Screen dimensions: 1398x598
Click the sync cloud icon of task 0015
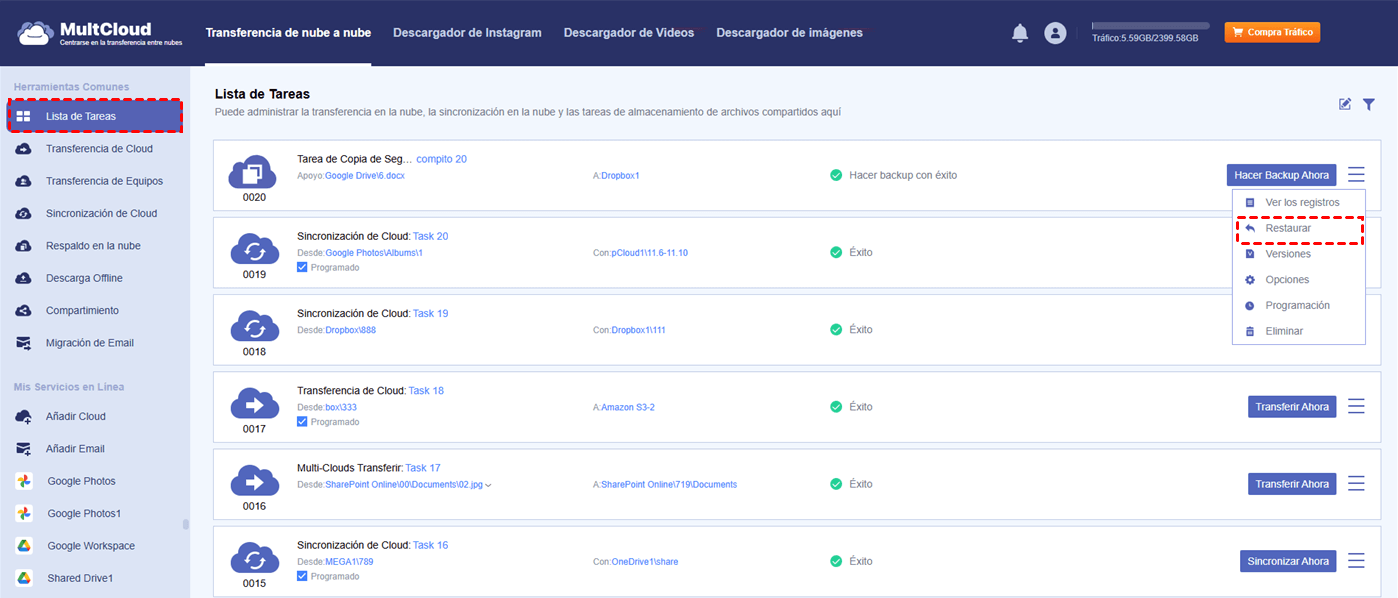[x=254, y=558]
